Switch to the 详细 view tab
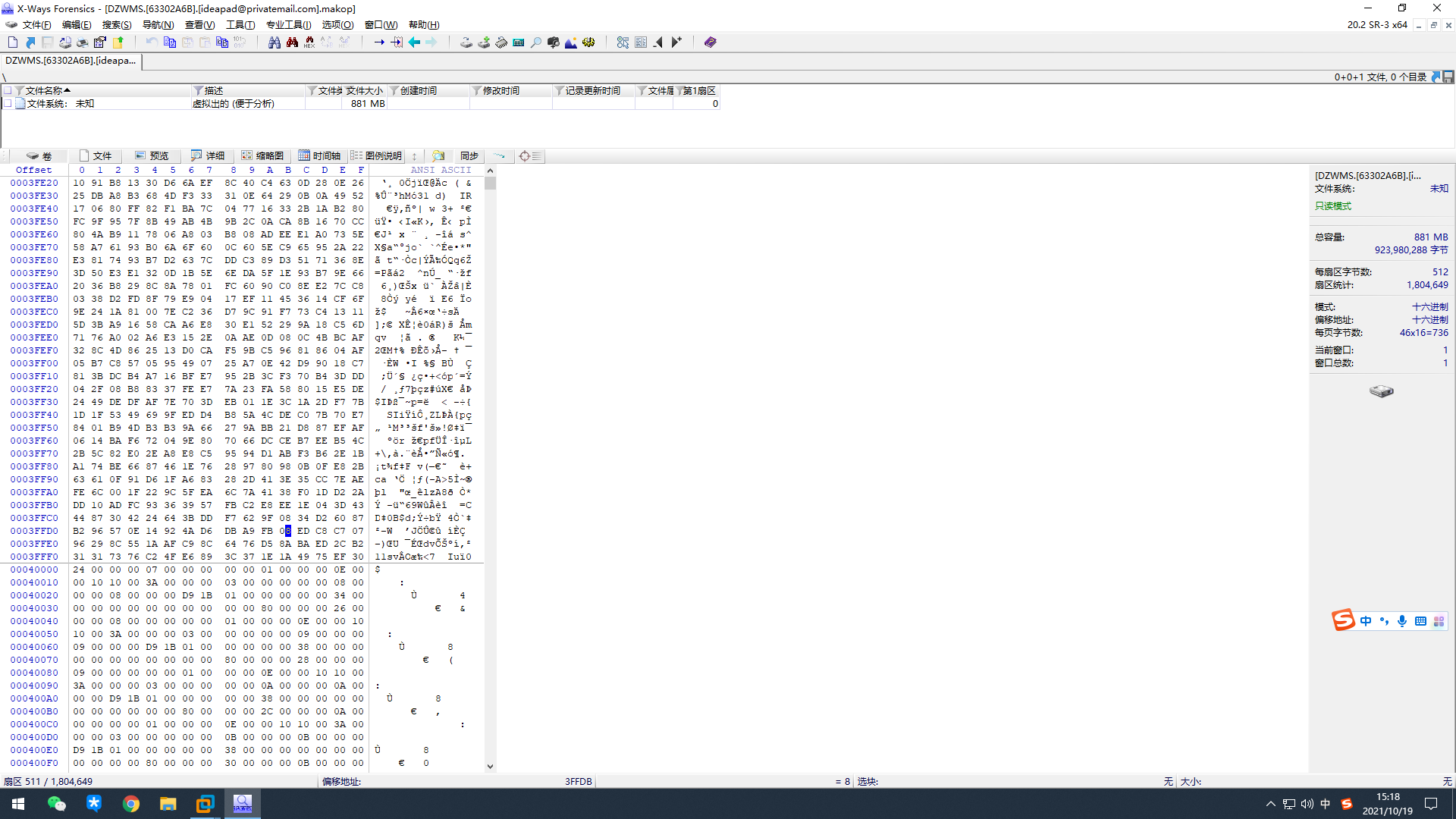 coord(208,155)
